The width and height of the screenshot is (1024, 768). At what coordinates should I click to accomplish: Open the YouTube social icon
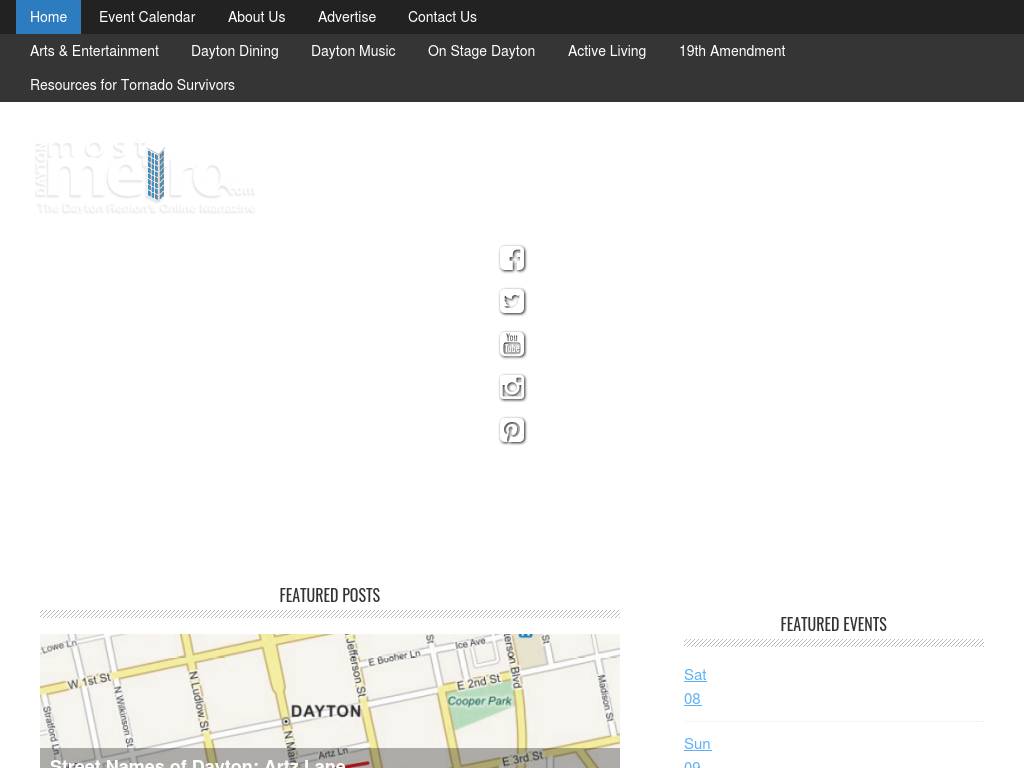512,345
